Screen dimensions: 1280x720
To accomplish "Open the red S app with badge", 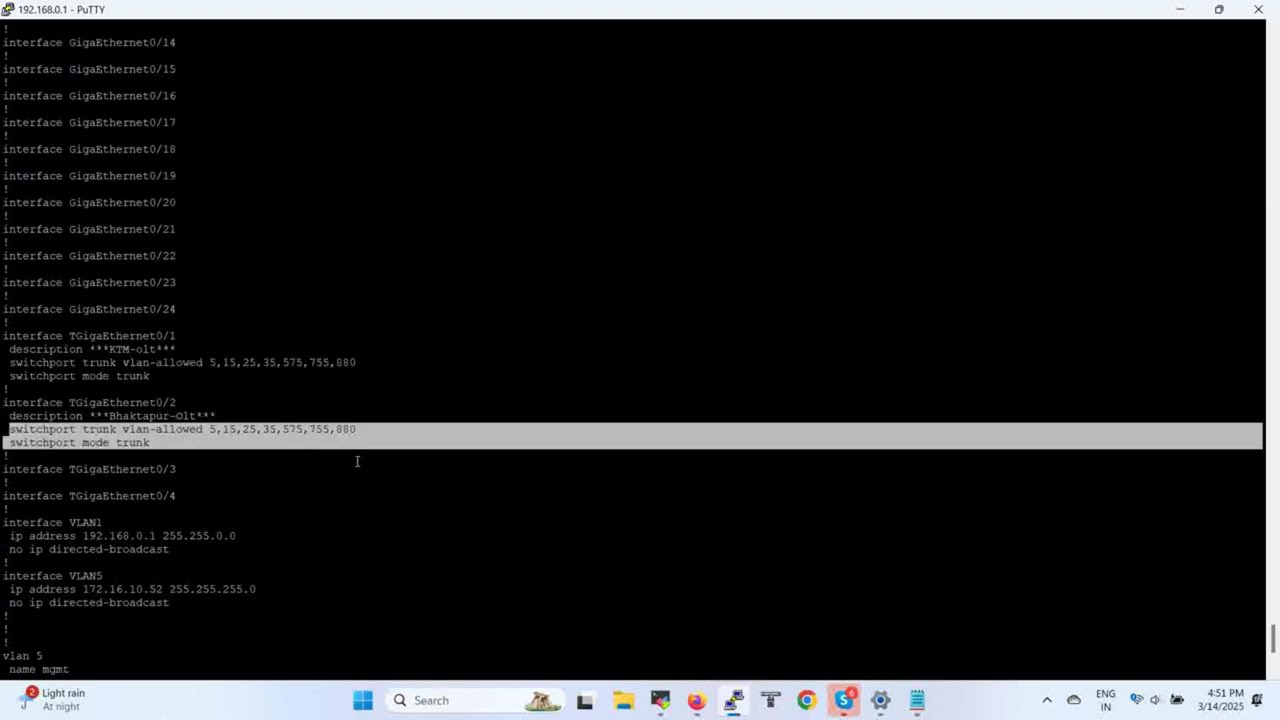I will pyautogui.click(x=845, y=700).
